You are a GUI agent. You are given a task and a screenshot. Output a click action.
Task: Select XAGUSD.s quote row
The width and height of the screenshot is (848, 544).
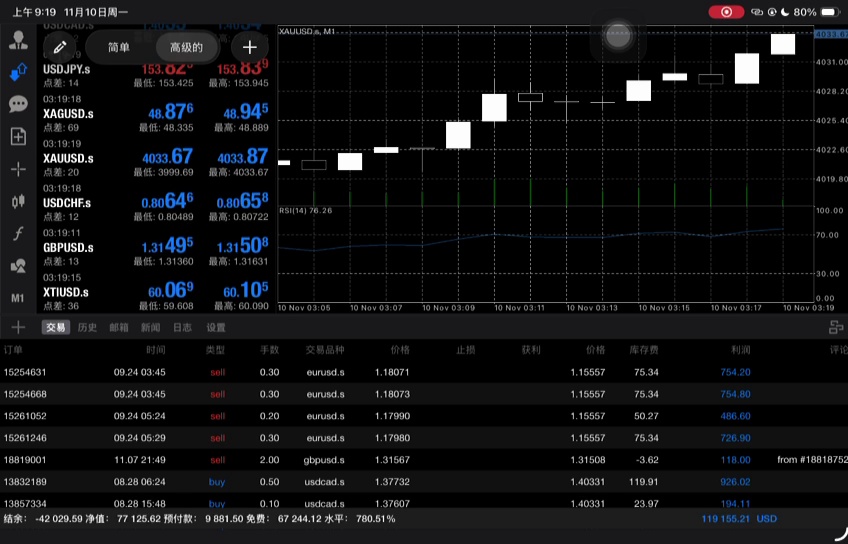156,114
